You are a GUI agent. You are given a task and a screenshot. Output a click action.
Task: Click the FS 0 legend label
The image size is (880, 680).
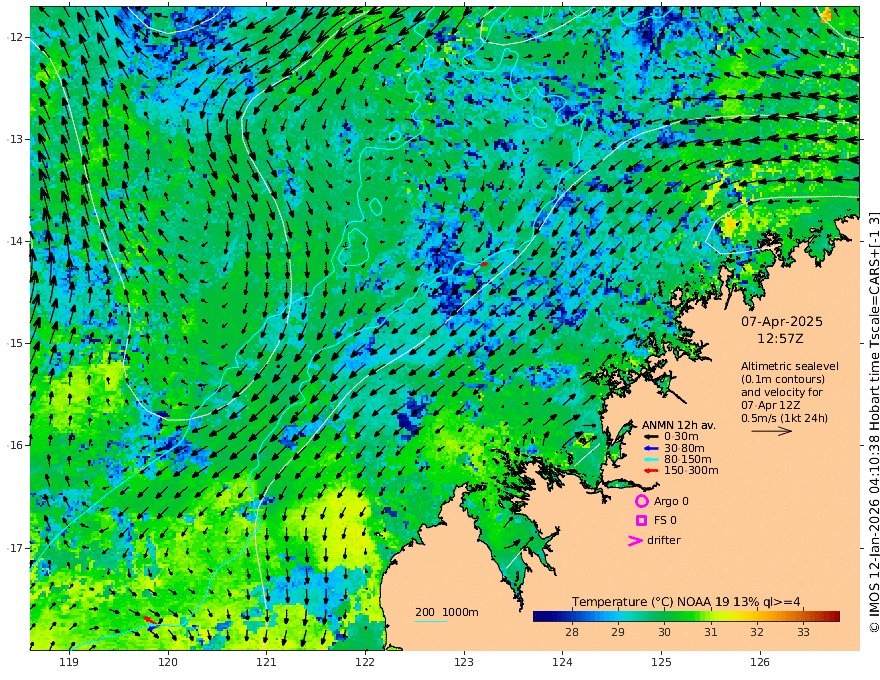click(x=665, y=521)
